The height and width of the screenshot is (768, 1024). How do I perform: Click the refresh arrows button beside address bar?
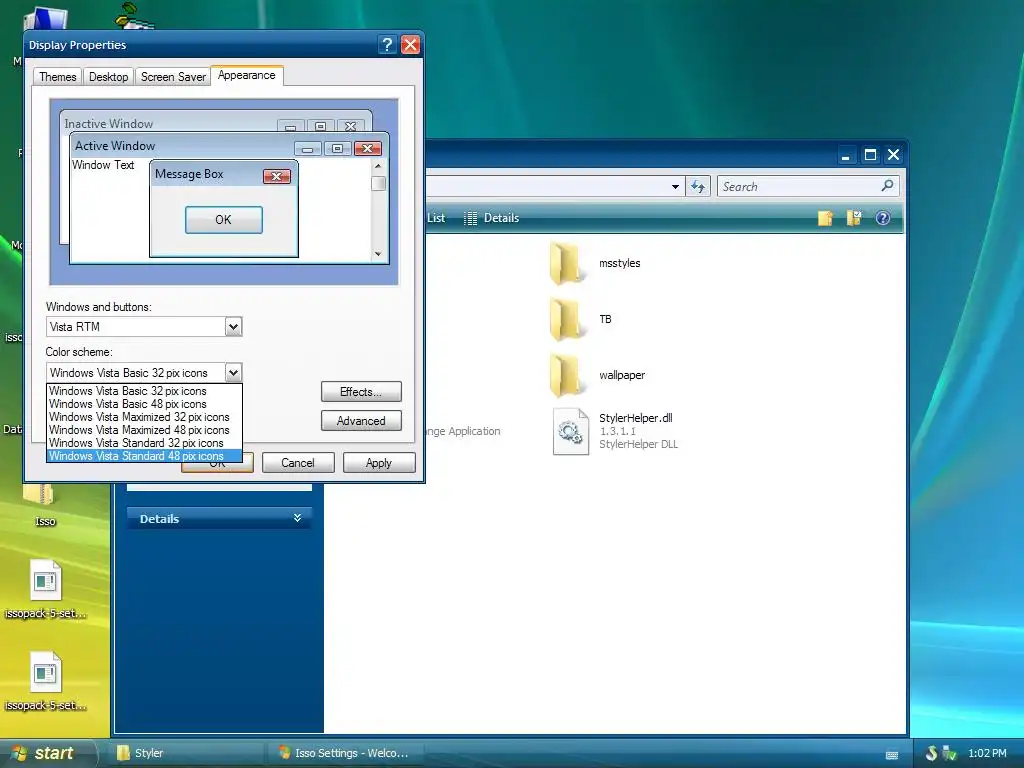pos(698,187)
